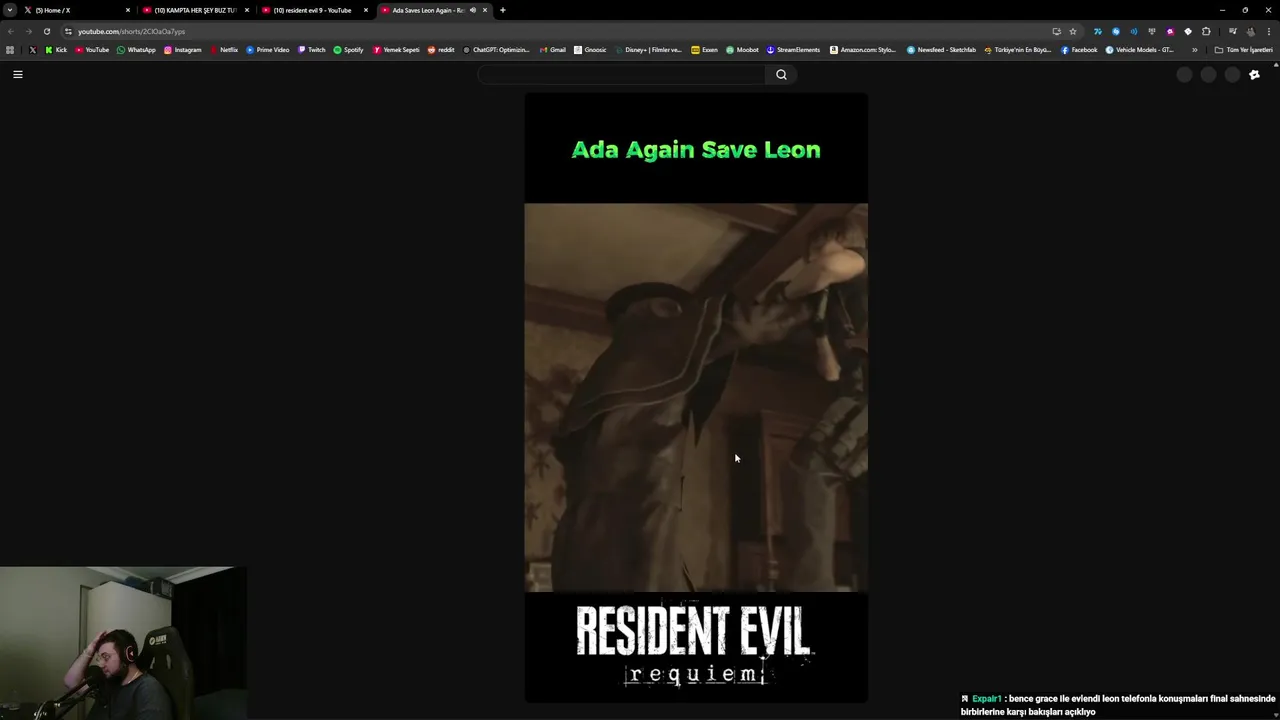Open the Disney+ | Filmler bookmark

coord(649,49)
